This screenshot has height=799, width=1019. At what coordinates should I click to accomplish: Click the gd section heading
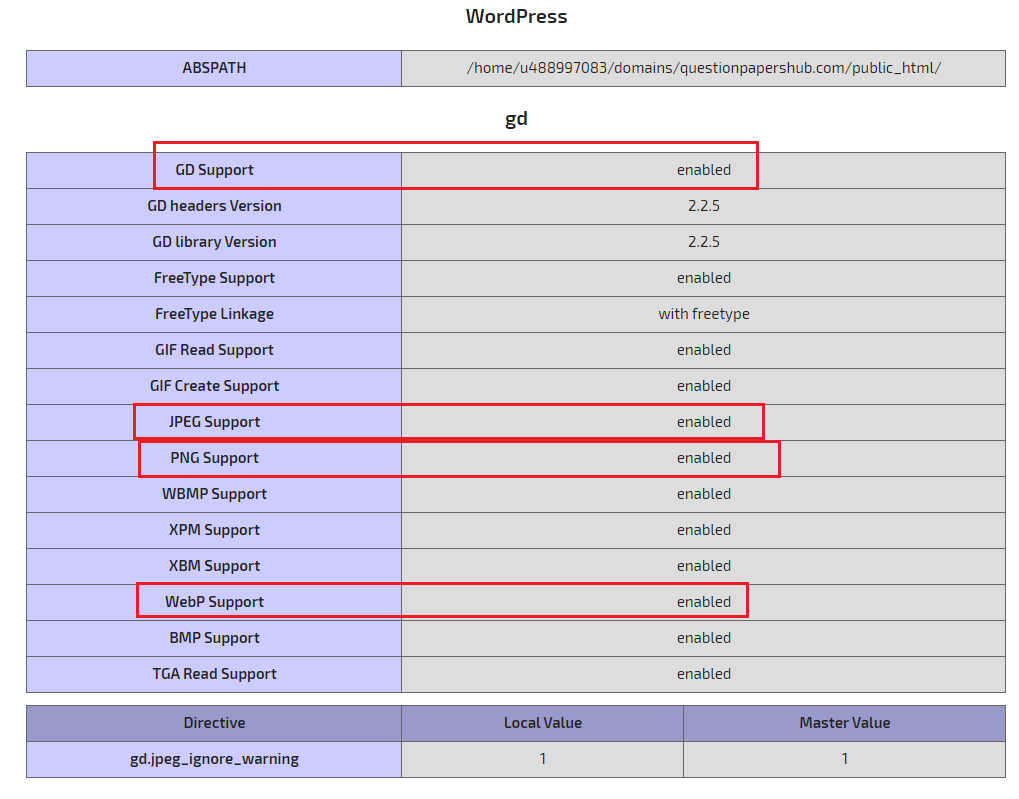516,119
